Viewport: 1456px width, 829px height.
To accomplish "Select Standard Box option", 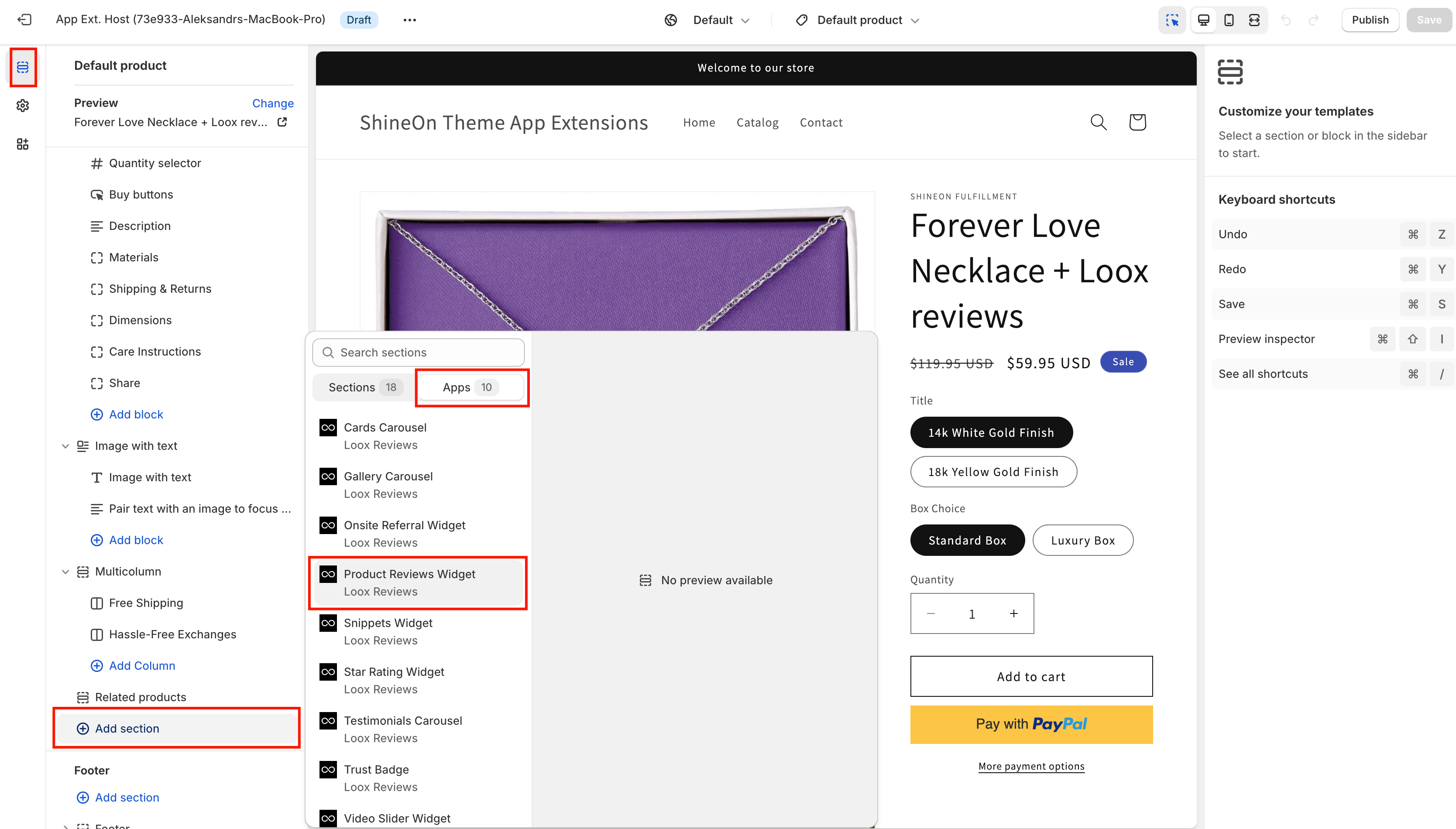I will tap(967, 540).
